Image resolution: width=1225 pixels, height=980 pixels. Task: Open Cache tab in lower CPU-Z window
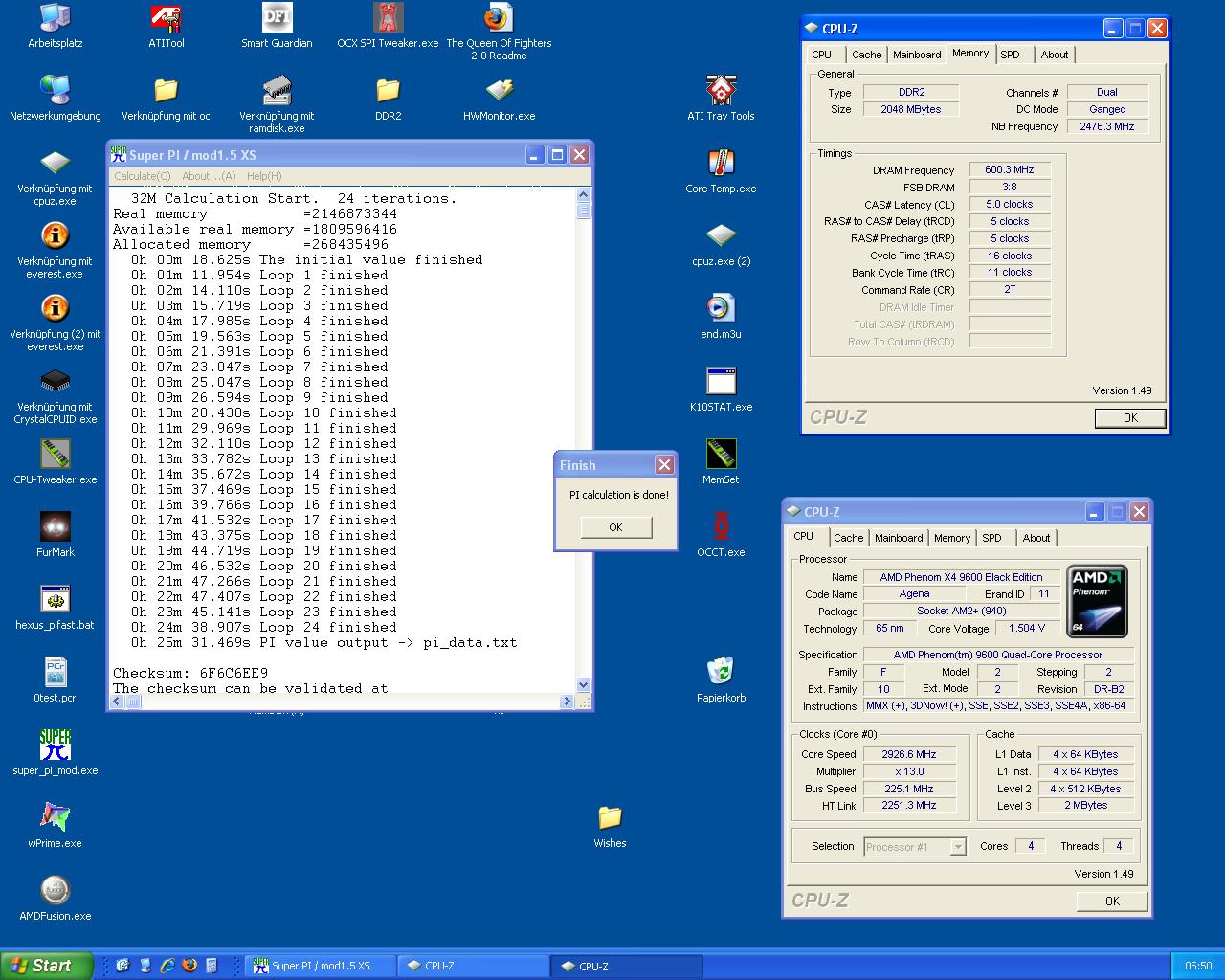tap(848, 538)
